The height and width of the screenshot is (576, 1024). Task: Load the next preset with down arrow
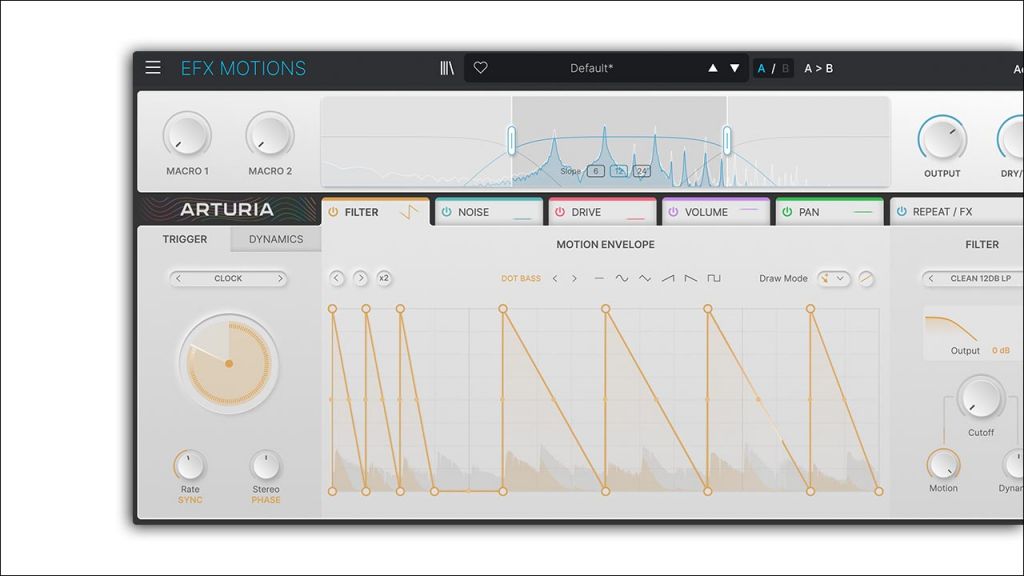(735, 68)
